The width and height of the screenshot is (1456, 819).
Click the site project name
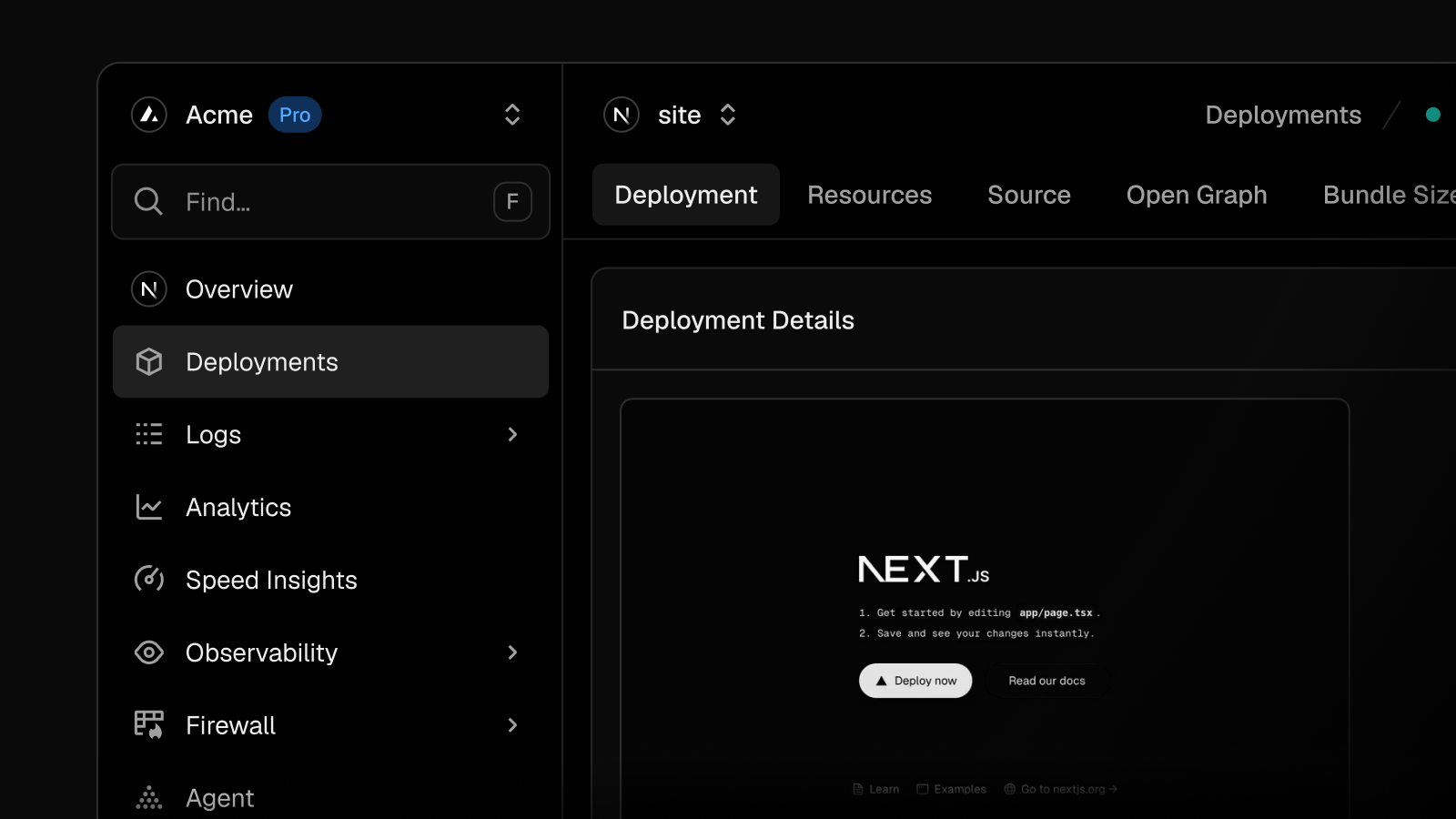pyautogui.click(x=680, y=115)
